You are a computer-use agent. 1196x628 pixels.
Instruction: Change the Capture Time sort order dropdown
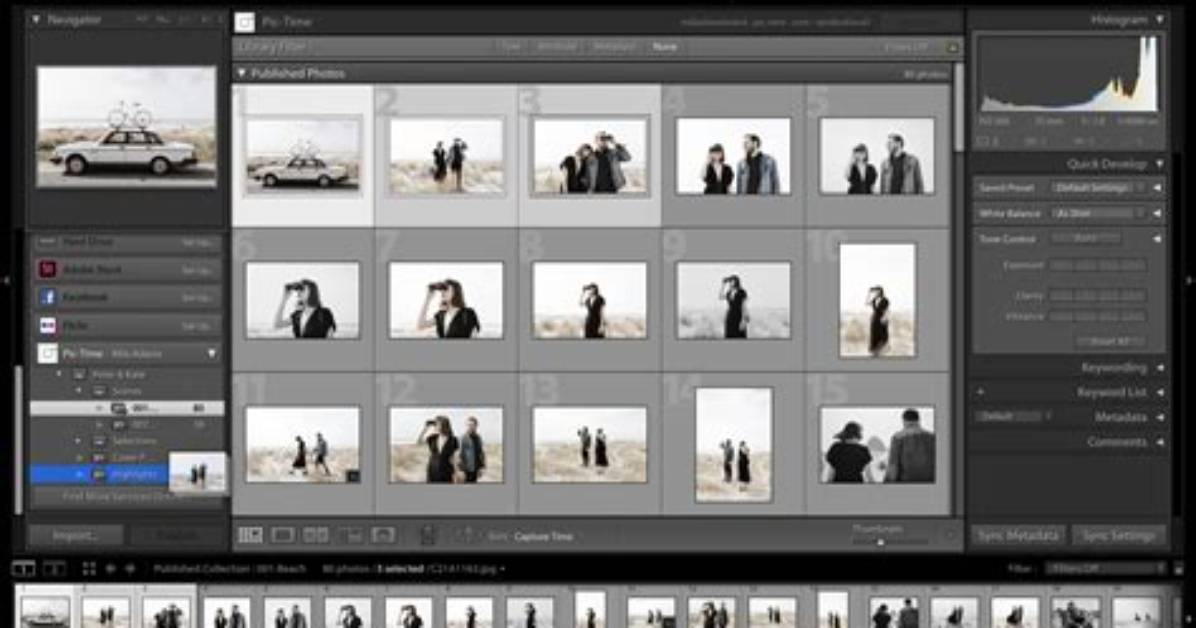coord(543,536)
